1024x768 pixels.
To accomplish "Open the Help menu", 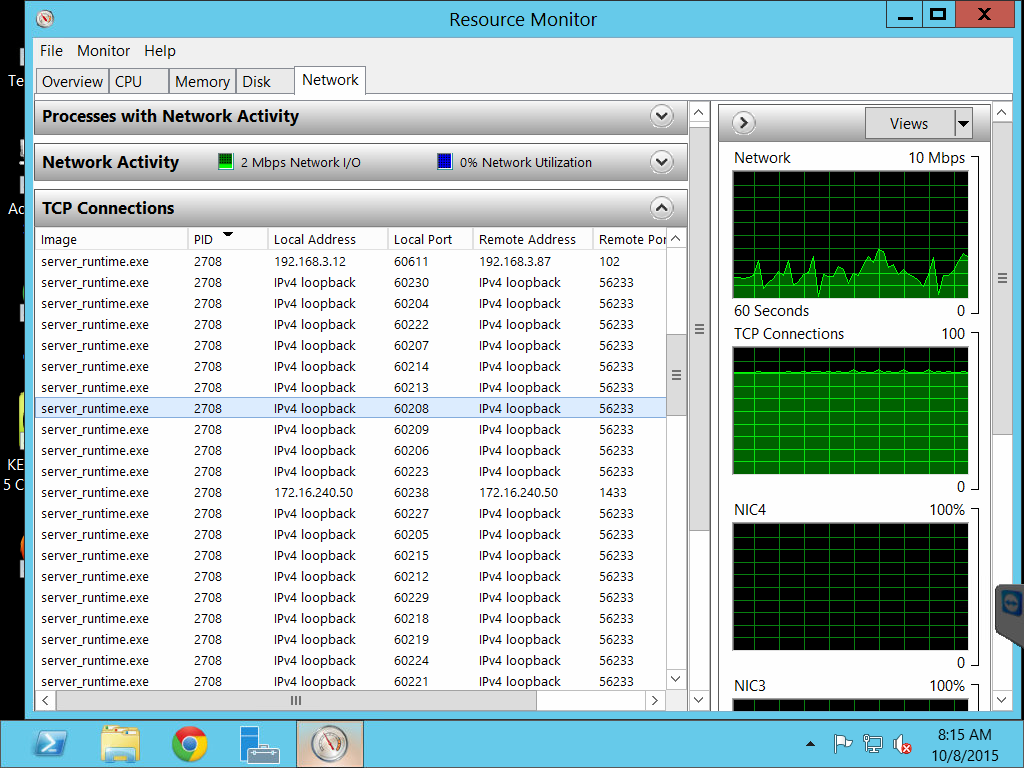I will (159, 51).
